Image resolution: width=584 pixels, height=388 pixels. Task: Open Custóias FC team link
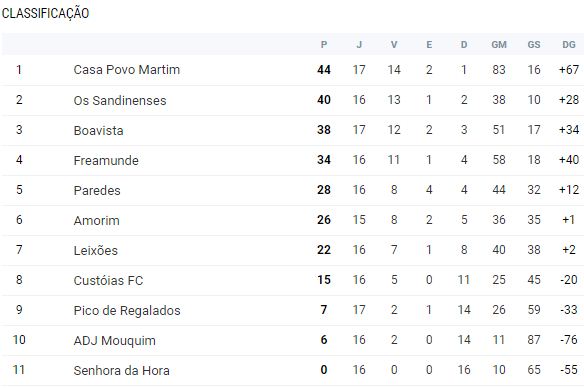click(108, 280)
